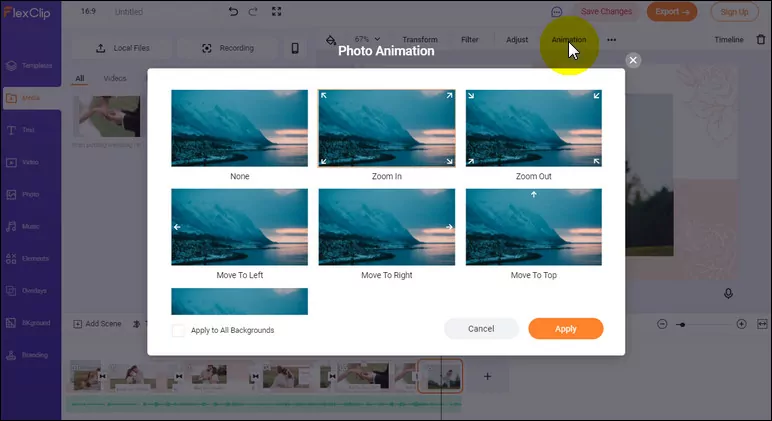Click the Animation toolbar item
The image size is (772, 421).
click(569, 39)
